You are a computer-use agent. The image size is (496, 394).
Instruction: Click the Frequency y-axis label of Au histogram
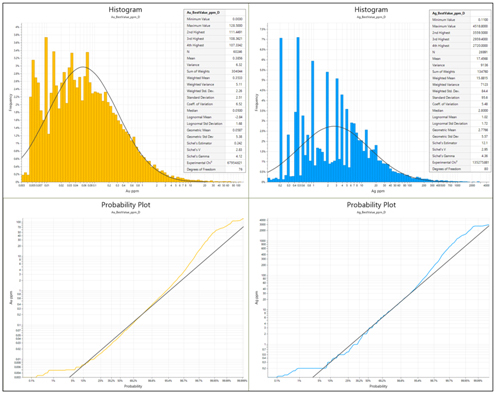[x=11, y=103]
